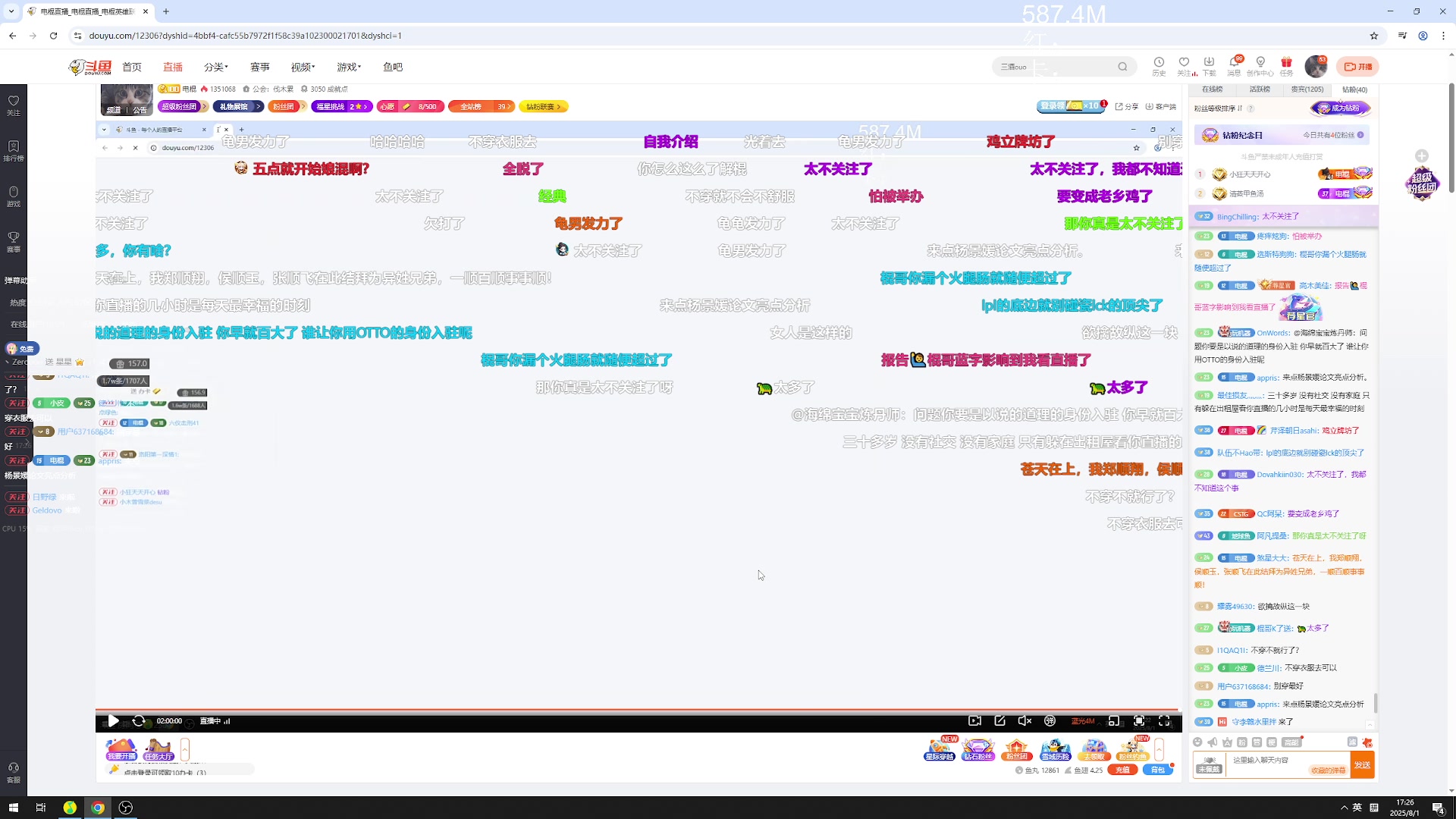Click the edit danmaku pencil icon
Image resolution: width=1456 pixels, height=819 pixels.
[999, 721]
